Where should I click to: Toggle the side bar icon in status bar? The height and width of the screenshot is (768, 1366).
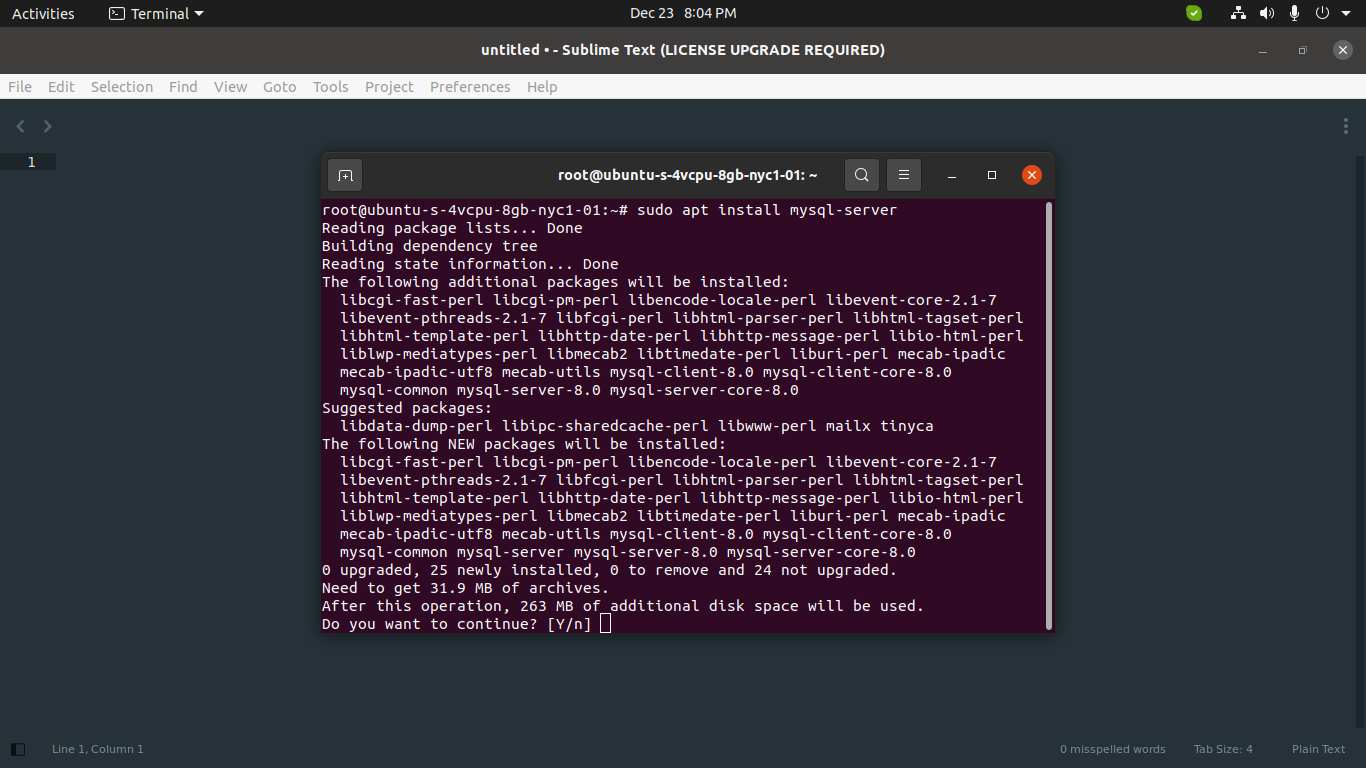coord(18,749)
